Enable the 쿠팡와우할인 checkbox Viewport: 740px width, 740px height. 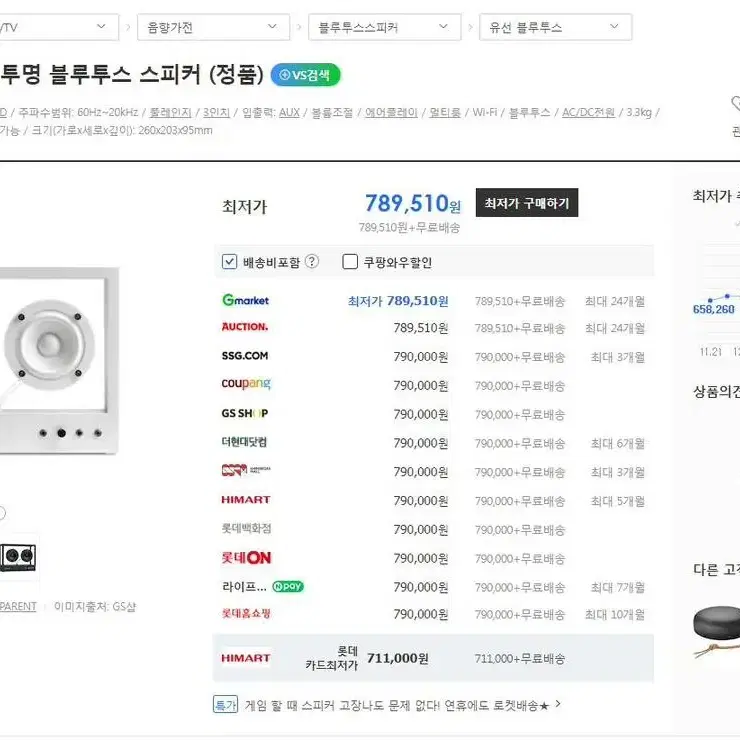click(350, 261)
